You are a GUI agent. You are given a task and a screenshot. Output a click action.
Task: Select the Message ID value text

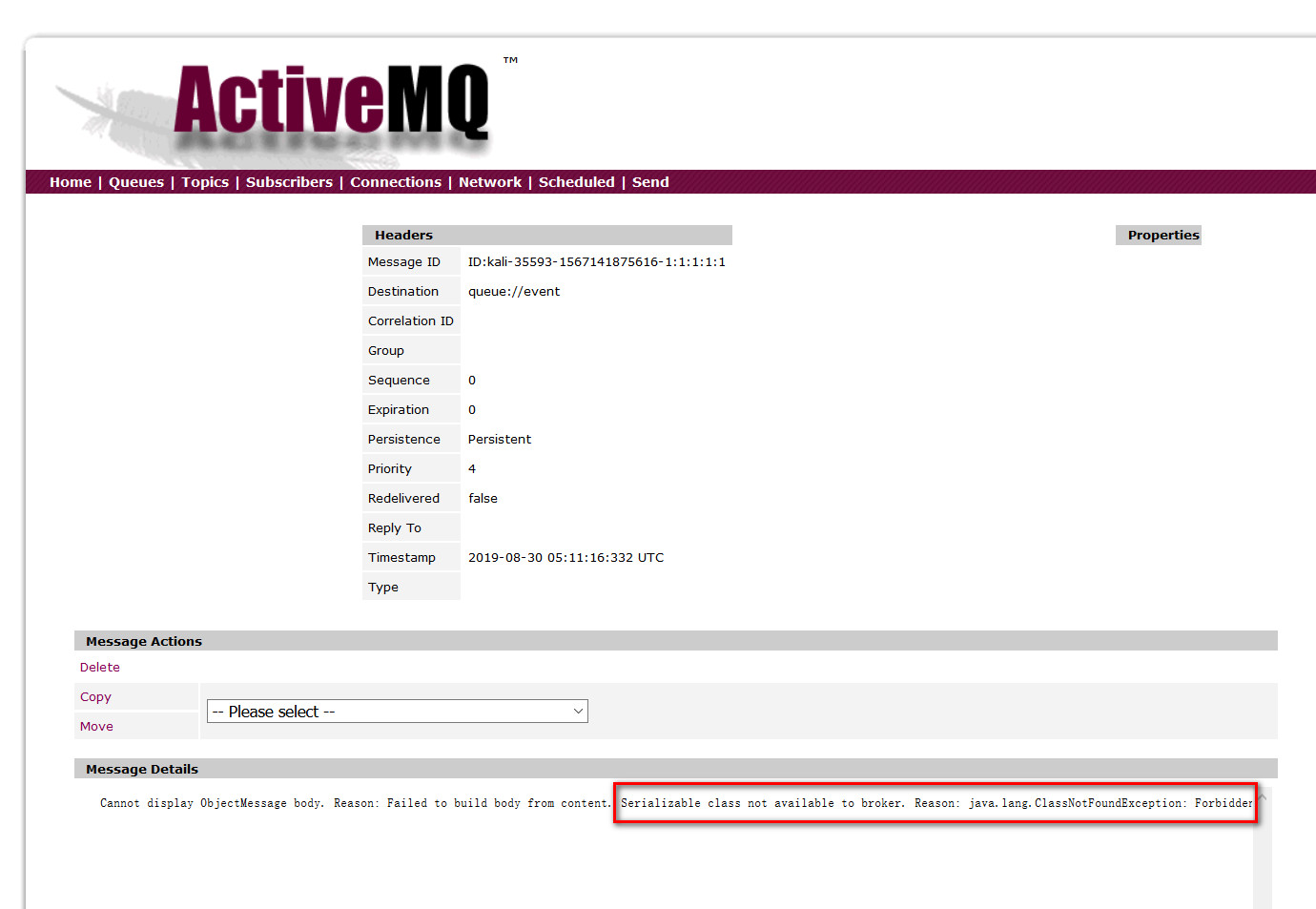tap(597, 262)
